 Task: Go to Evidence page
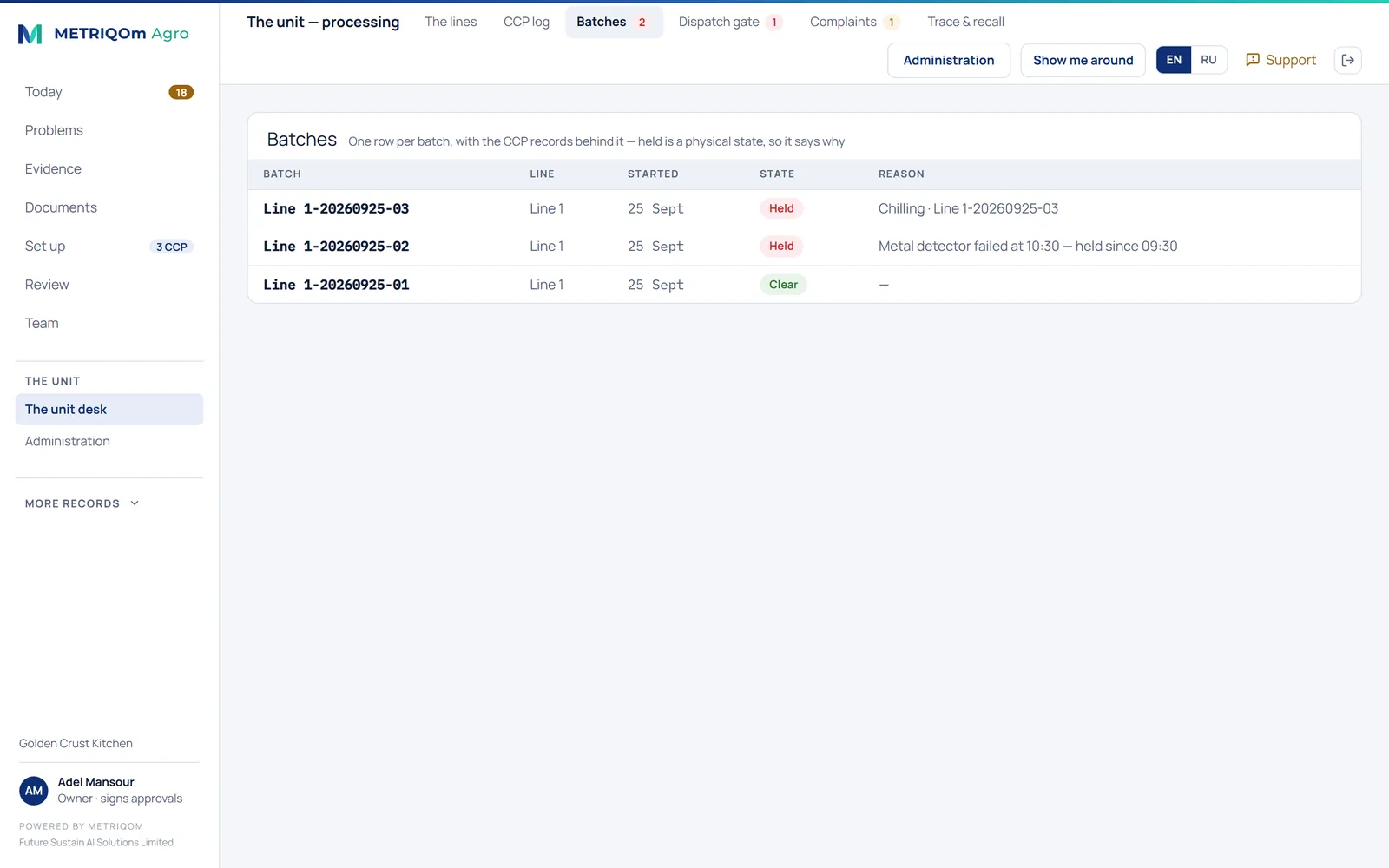[109, 169]
